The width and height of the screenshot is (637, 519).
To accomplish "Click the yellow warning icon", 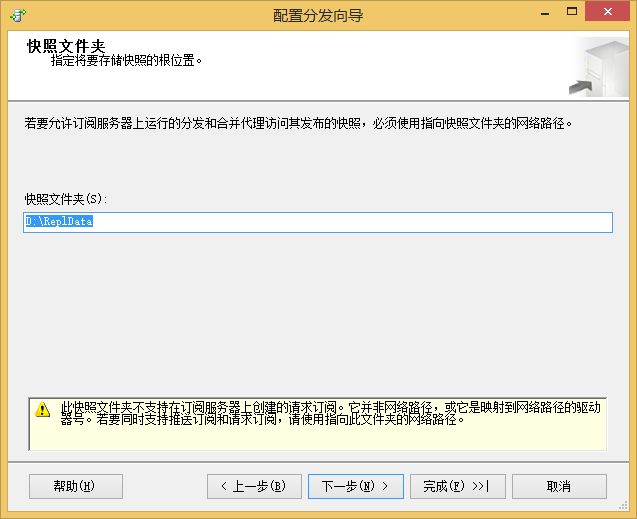I will tap(43, 409).
